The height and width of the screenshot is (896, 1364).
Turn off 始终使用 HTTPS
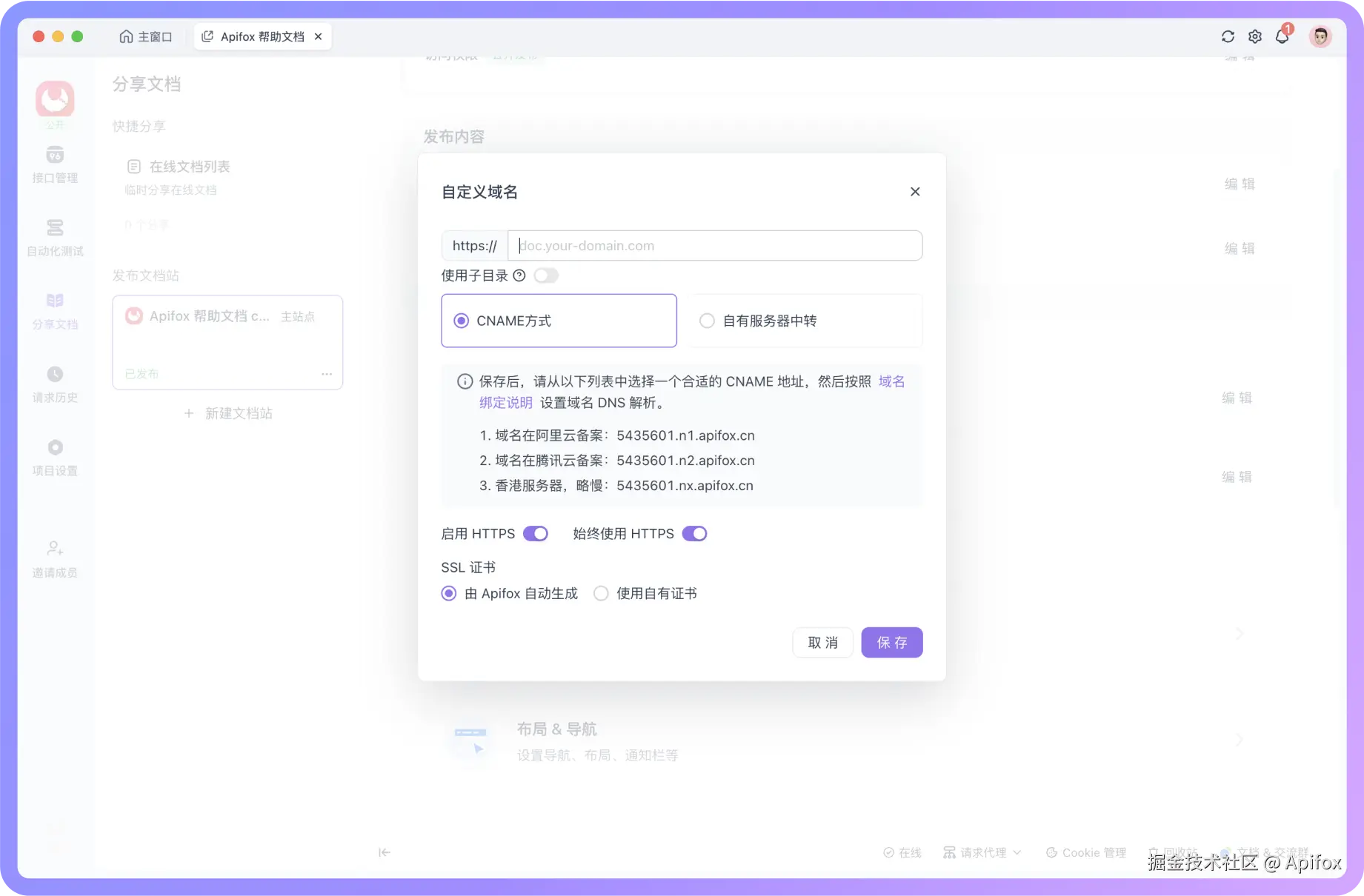(694, 533)
